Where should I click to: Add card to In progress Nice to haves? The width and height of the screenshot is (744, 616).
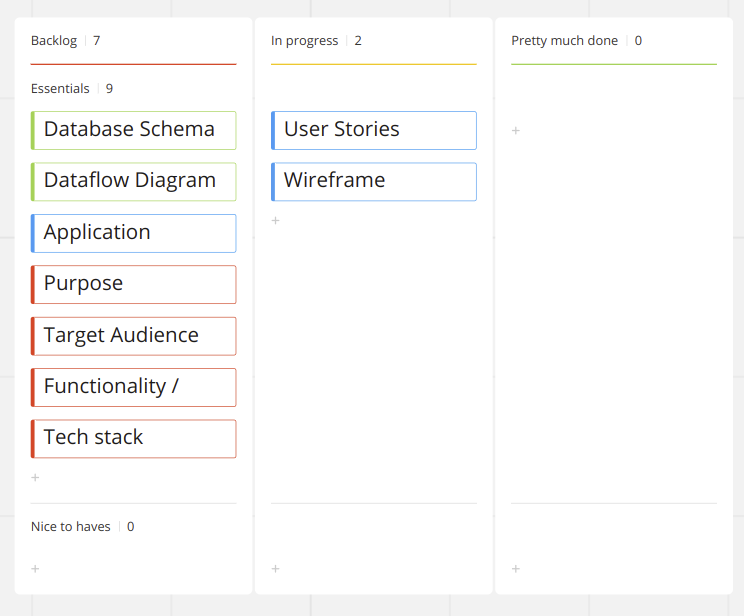pos(276,569)
